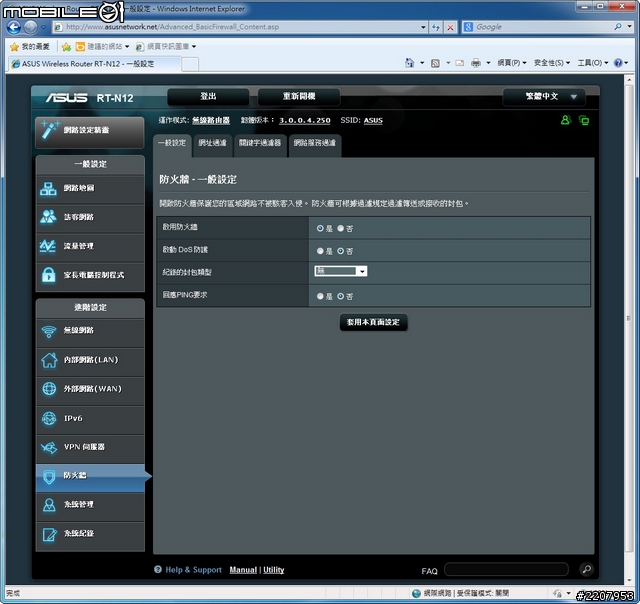Select No for Enable Firewall
640x604 pixels.
(x=340, y=229)
